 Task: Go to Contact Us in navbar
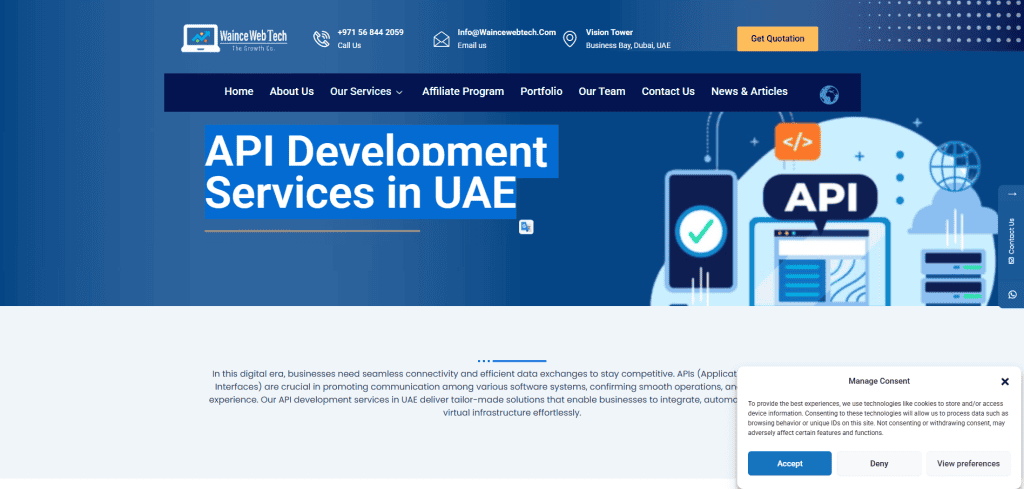(x=668, y=91)
